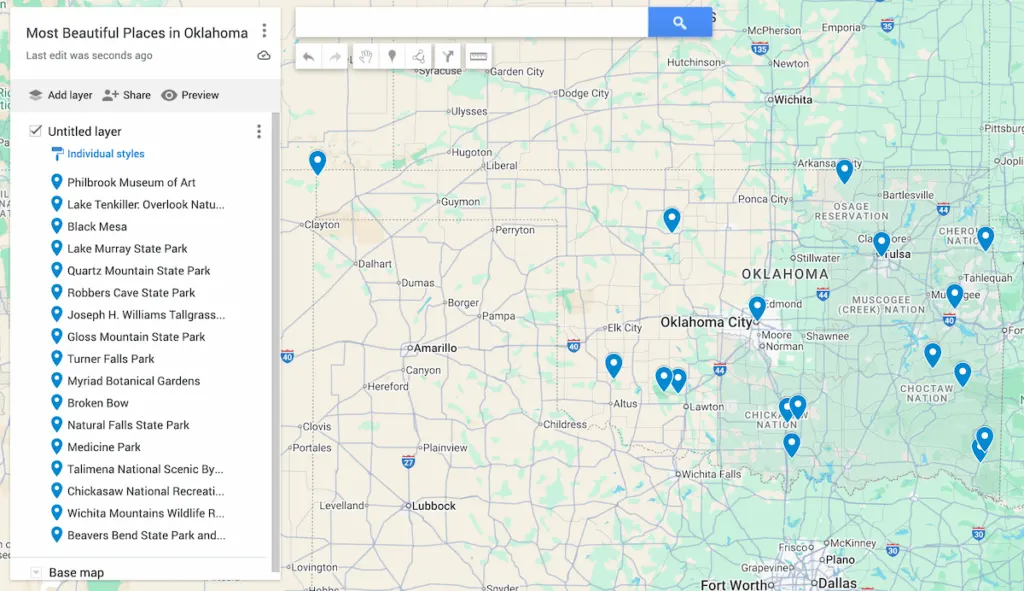Select the hand pan tool

(365, 57)
